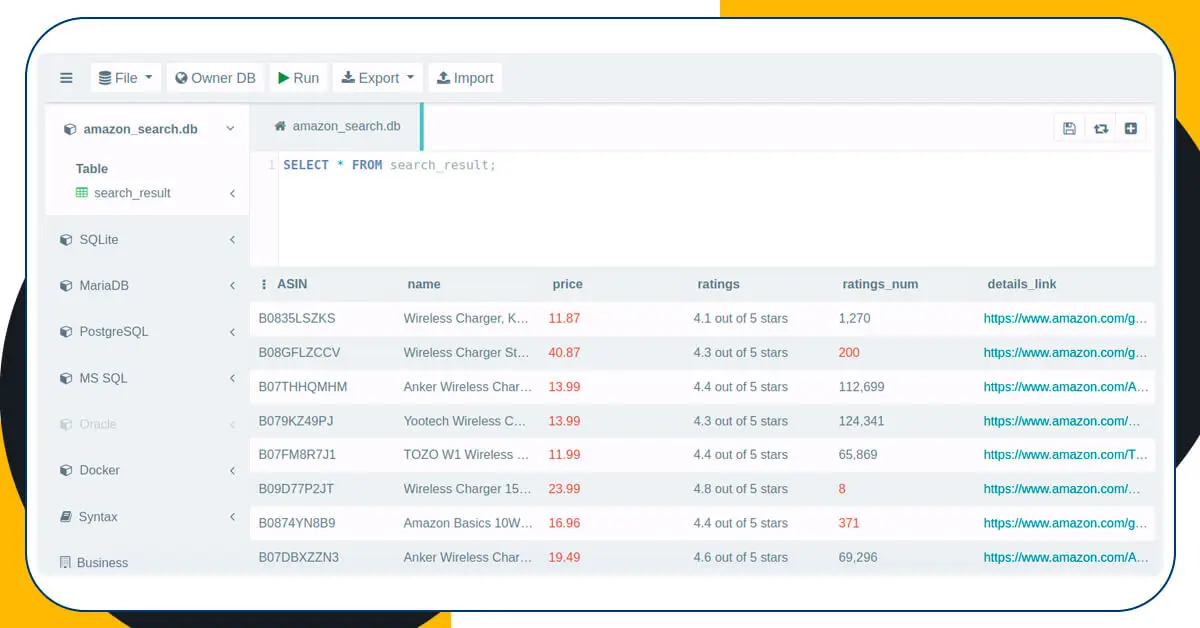Select ASIN cell B09D77P2JT

pyautogui.click(x=296, y=489)
